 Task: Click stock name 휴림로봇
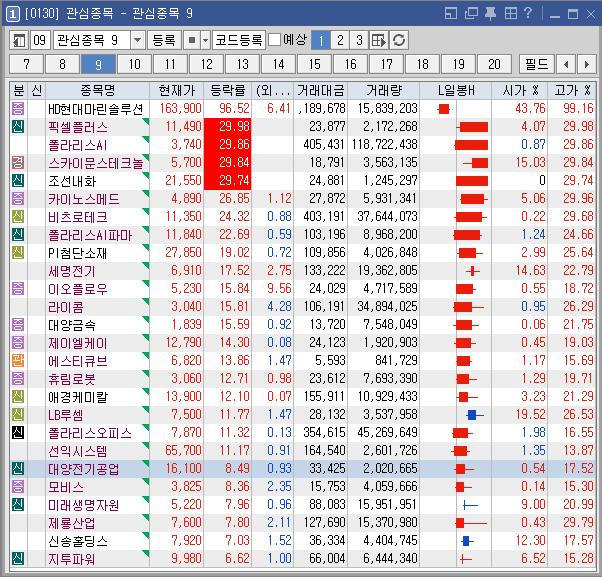click(x=72, y=379)
